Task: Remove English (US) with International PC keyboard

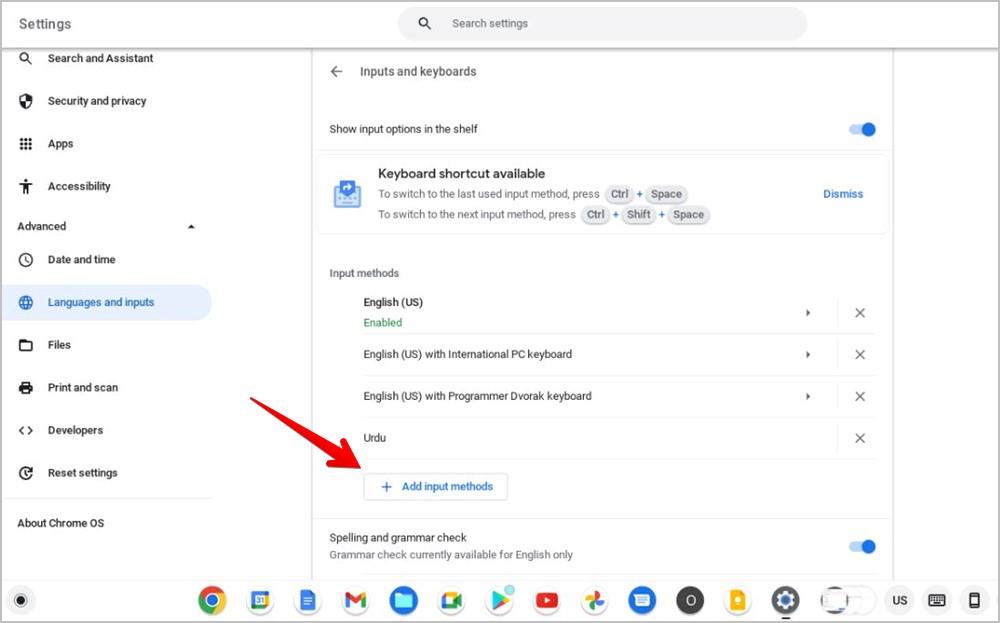Action: 860,355
